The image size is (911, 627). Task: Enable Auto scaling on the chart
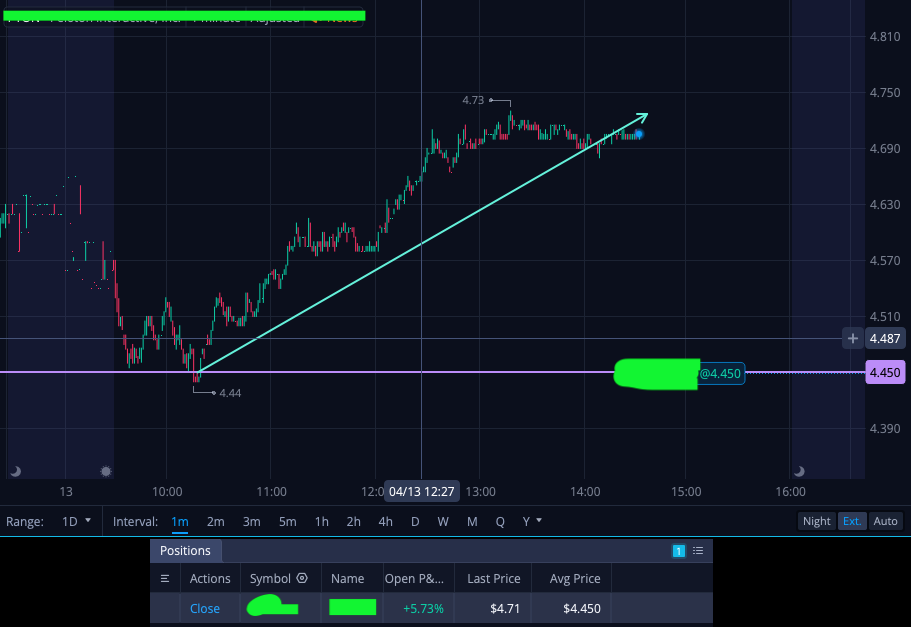pos(885,521)
